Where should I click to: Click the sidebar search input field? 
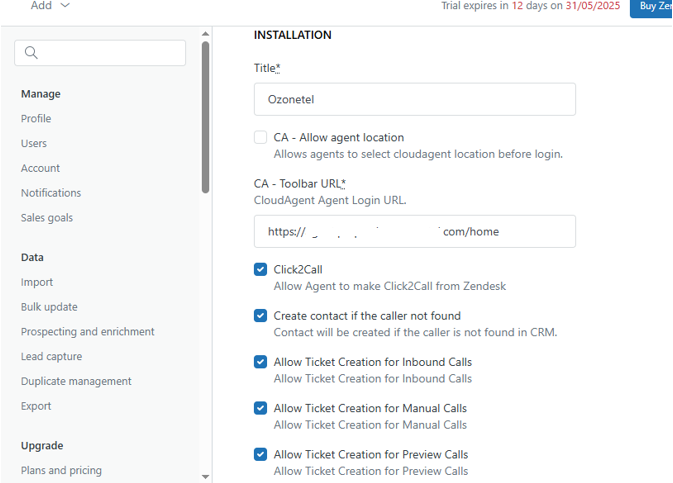(100, 53)
